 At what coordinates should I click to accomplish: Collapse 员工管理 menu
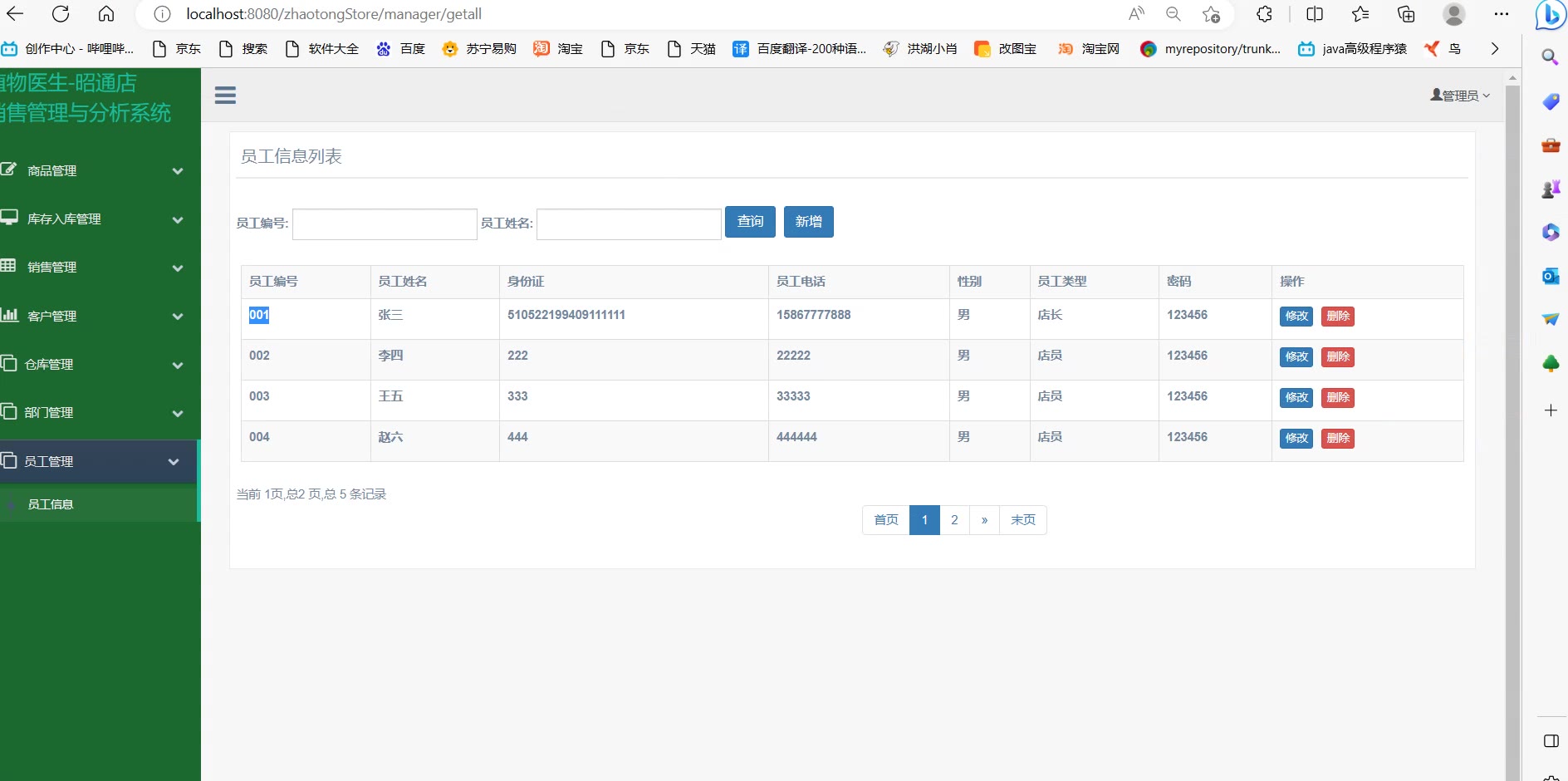tap(99, 461)
